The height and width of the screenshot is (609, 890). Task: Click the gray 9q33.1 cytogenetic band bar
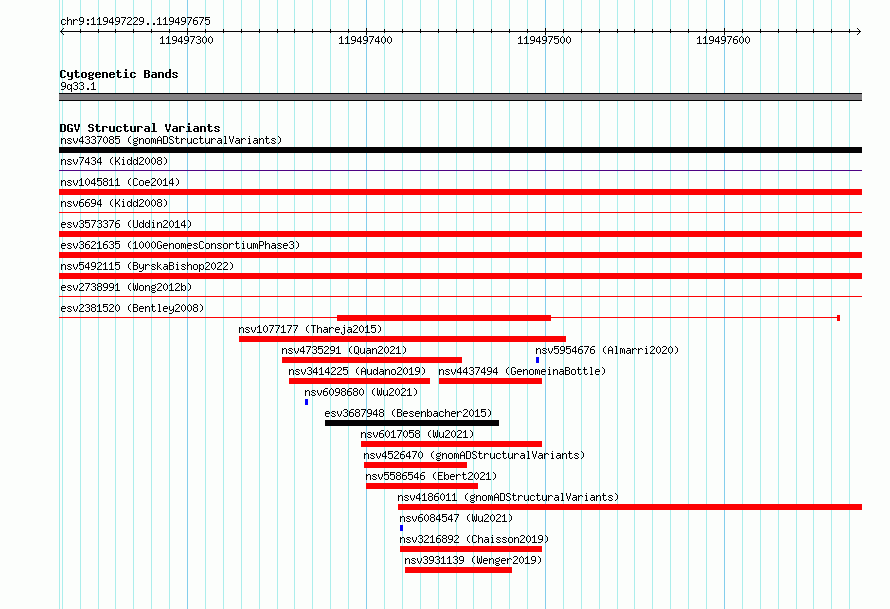pos(460,97)
